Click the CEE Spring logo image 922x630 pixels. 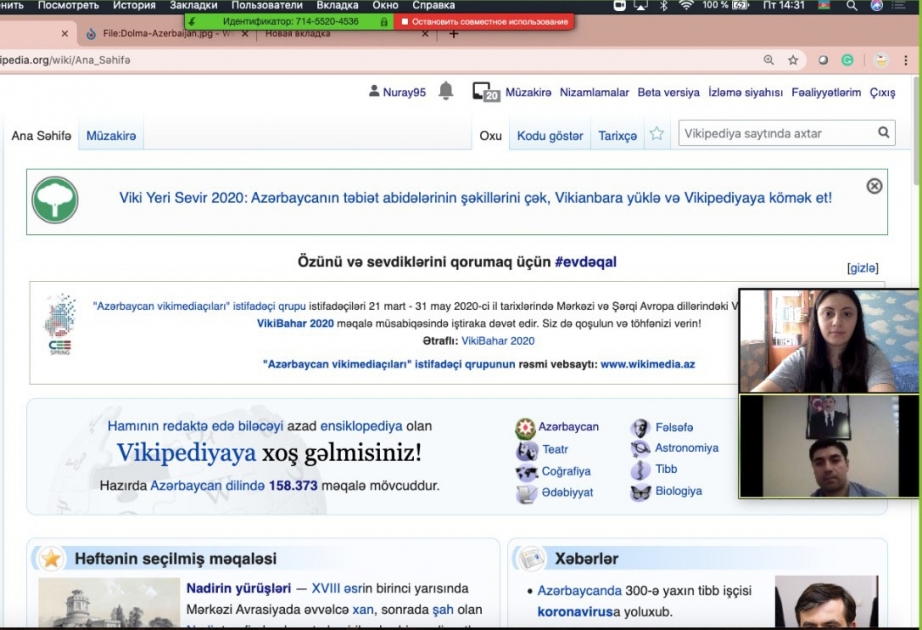(60, 324)
